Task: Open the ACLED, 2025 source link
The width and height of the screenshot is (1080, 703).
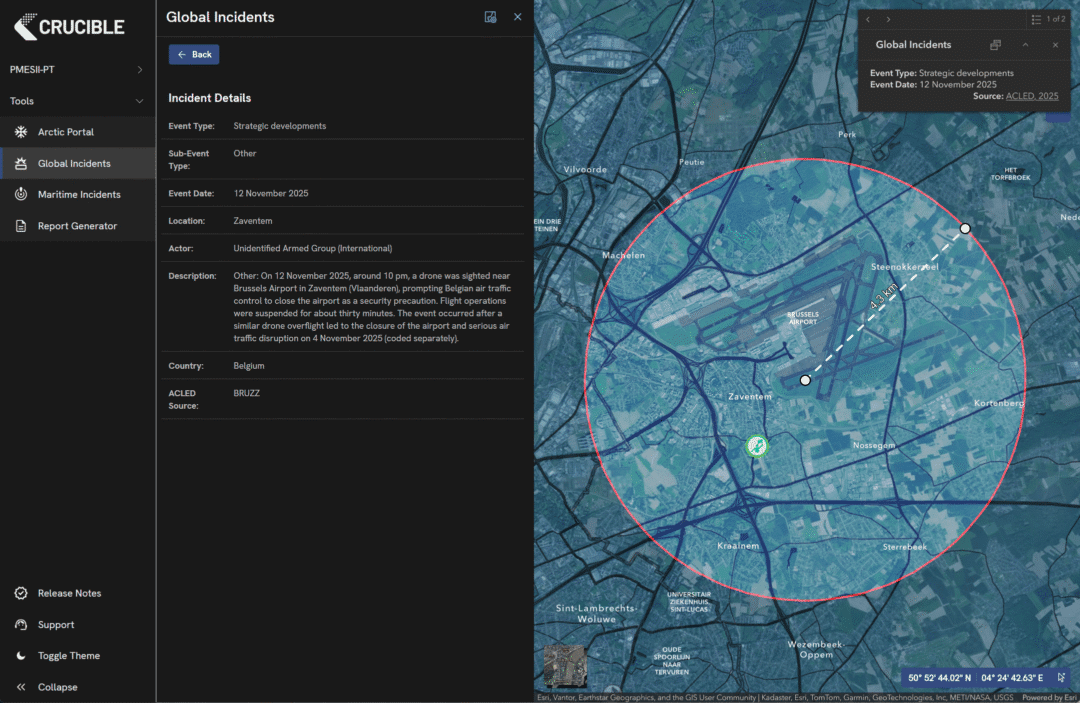Action: [x=1032, y=96]
